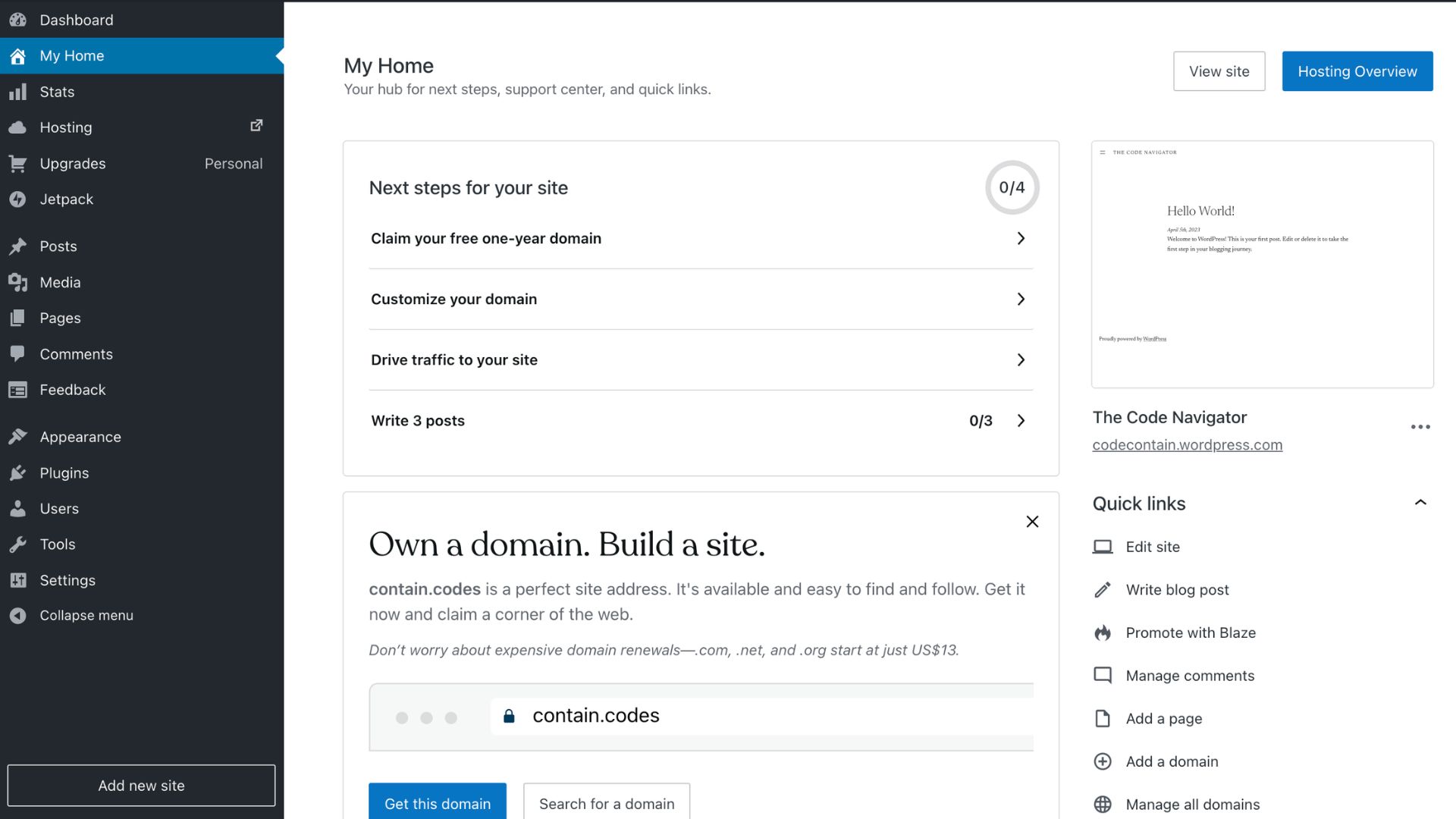Screen dimensions: 1456x819
Task: Collapse the Quick links section
Action: 1420,503
